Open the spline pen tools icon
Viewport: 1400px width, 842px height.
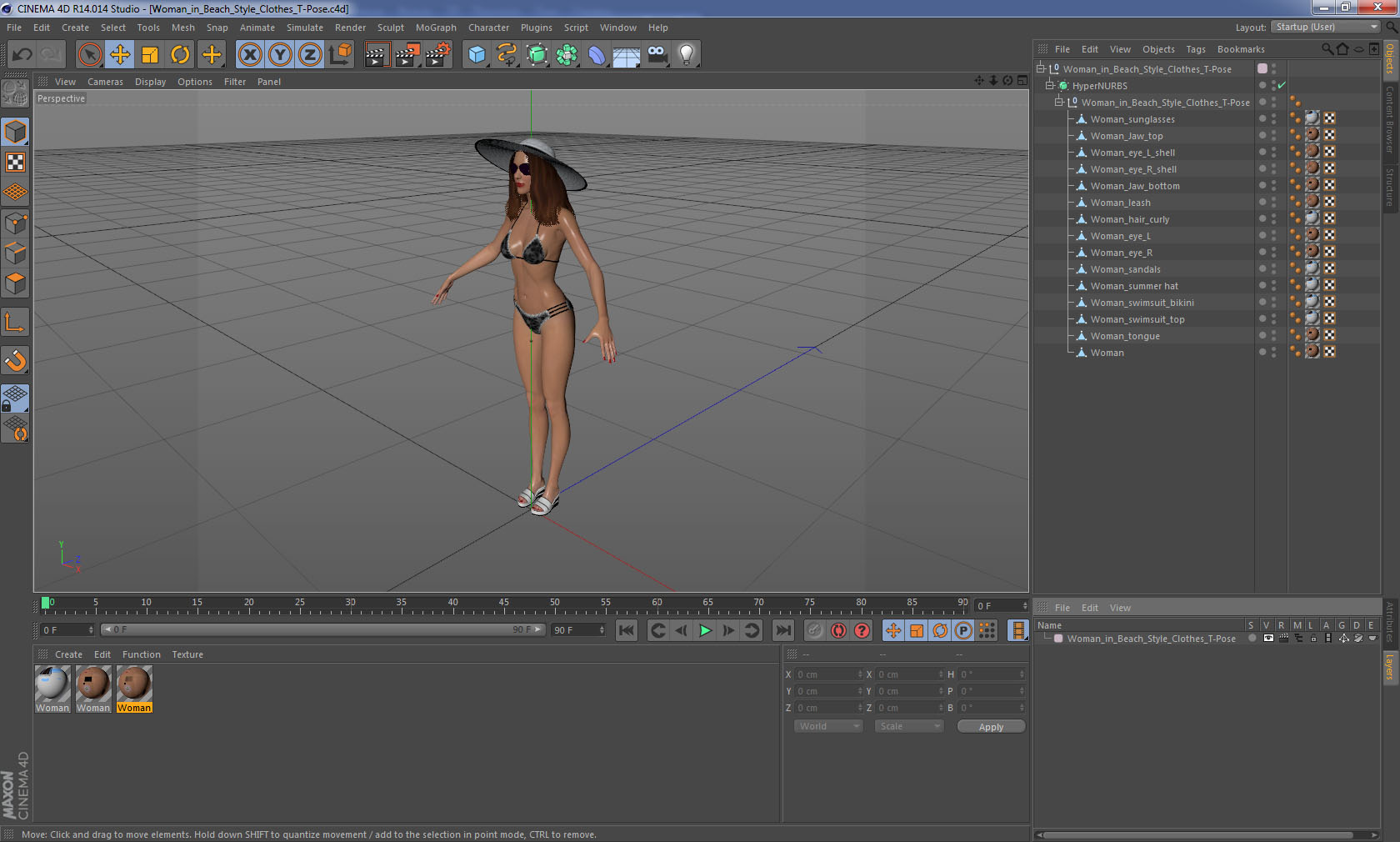pyautogui.click(x=507, y=55)
